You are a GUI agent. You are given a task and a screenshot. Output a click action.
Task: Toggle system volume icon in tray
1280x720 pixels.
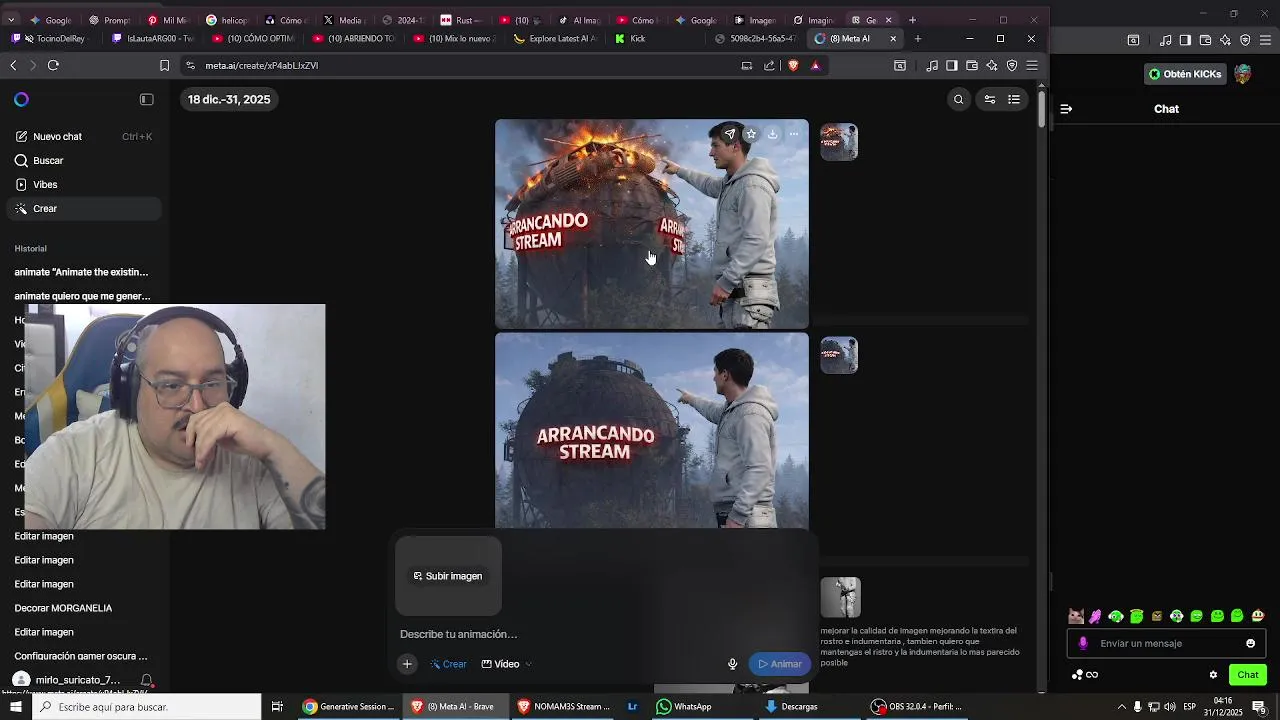[1170, 707]
